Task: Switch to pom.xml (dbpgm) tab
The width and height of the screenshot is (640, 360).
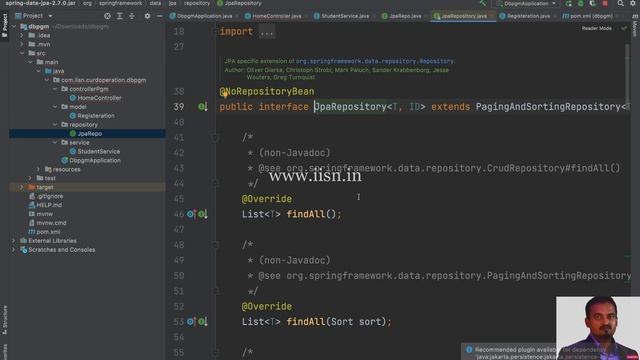Action: [x=588, y=16]
